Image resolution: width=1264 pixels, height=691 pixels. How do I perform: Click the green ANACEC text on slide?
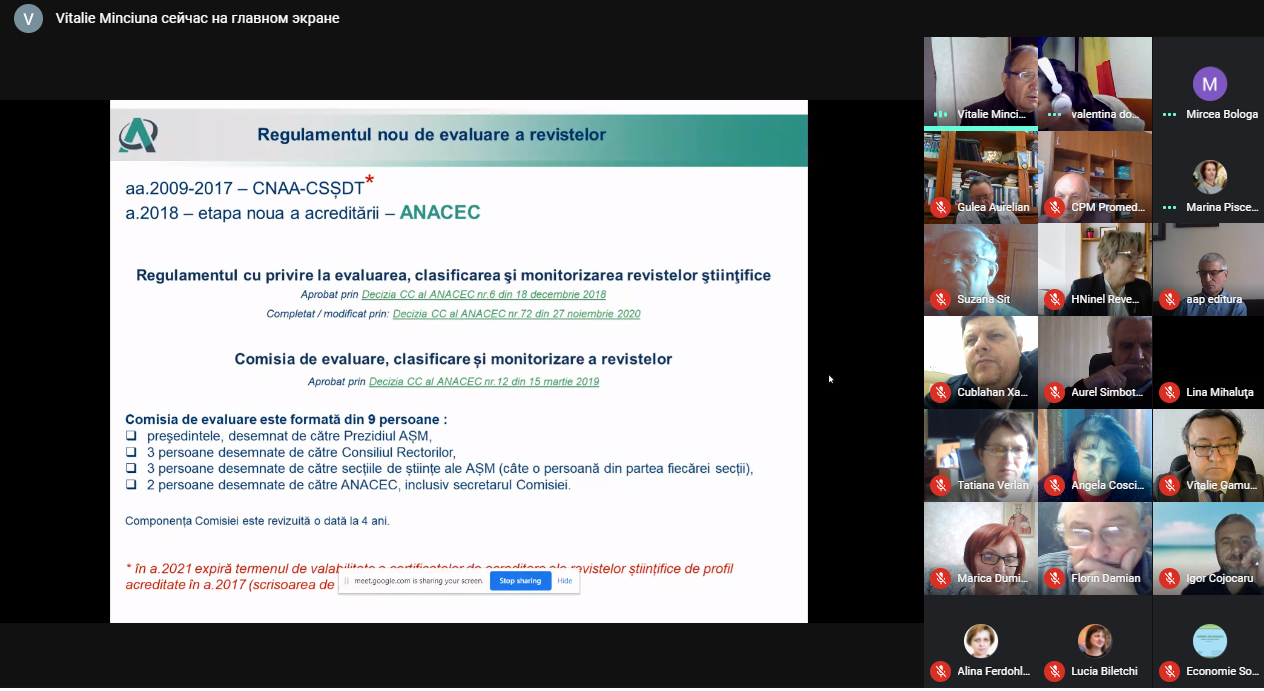pos(440,212)
